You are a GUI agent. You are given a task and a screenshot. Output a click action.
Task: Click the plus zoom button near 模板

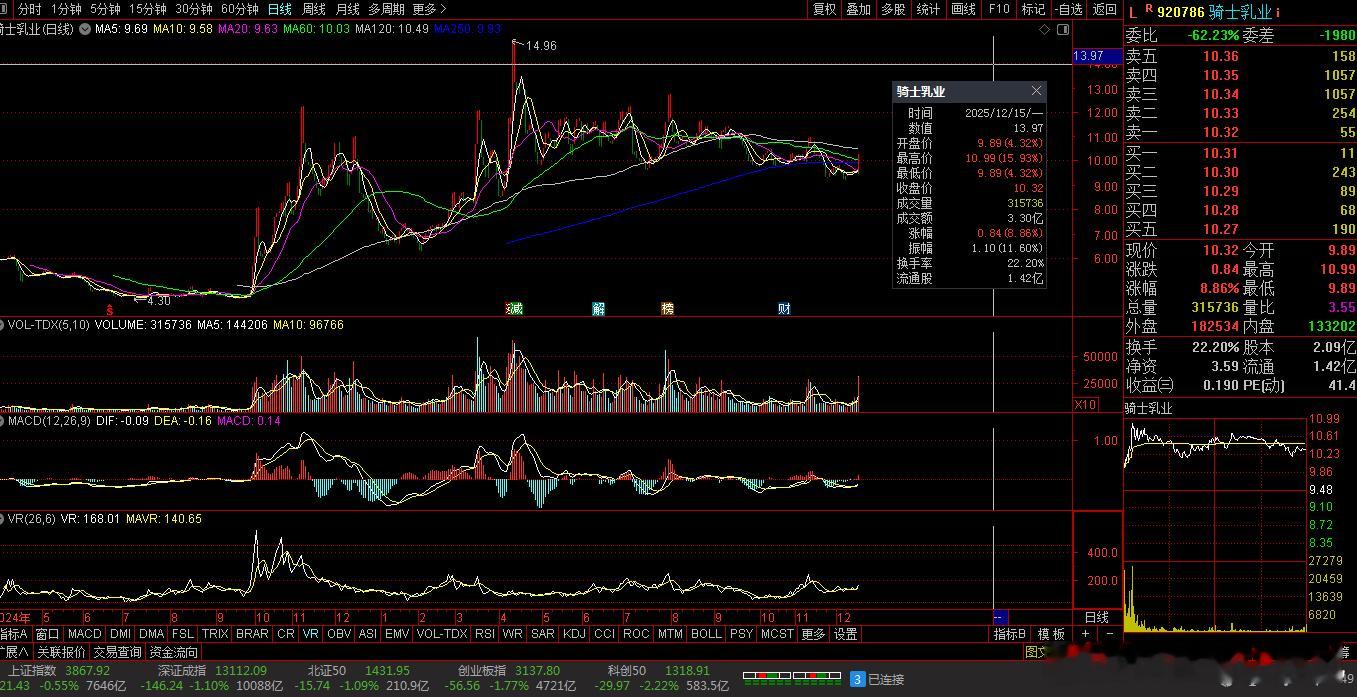pyautogui.click(x=1086, y=633)
